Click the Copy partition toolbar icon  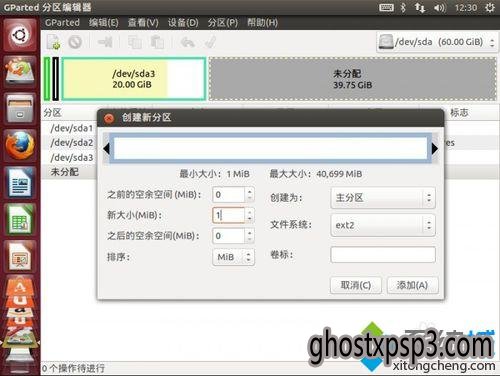pyautogui.click(x=135, y=42)
